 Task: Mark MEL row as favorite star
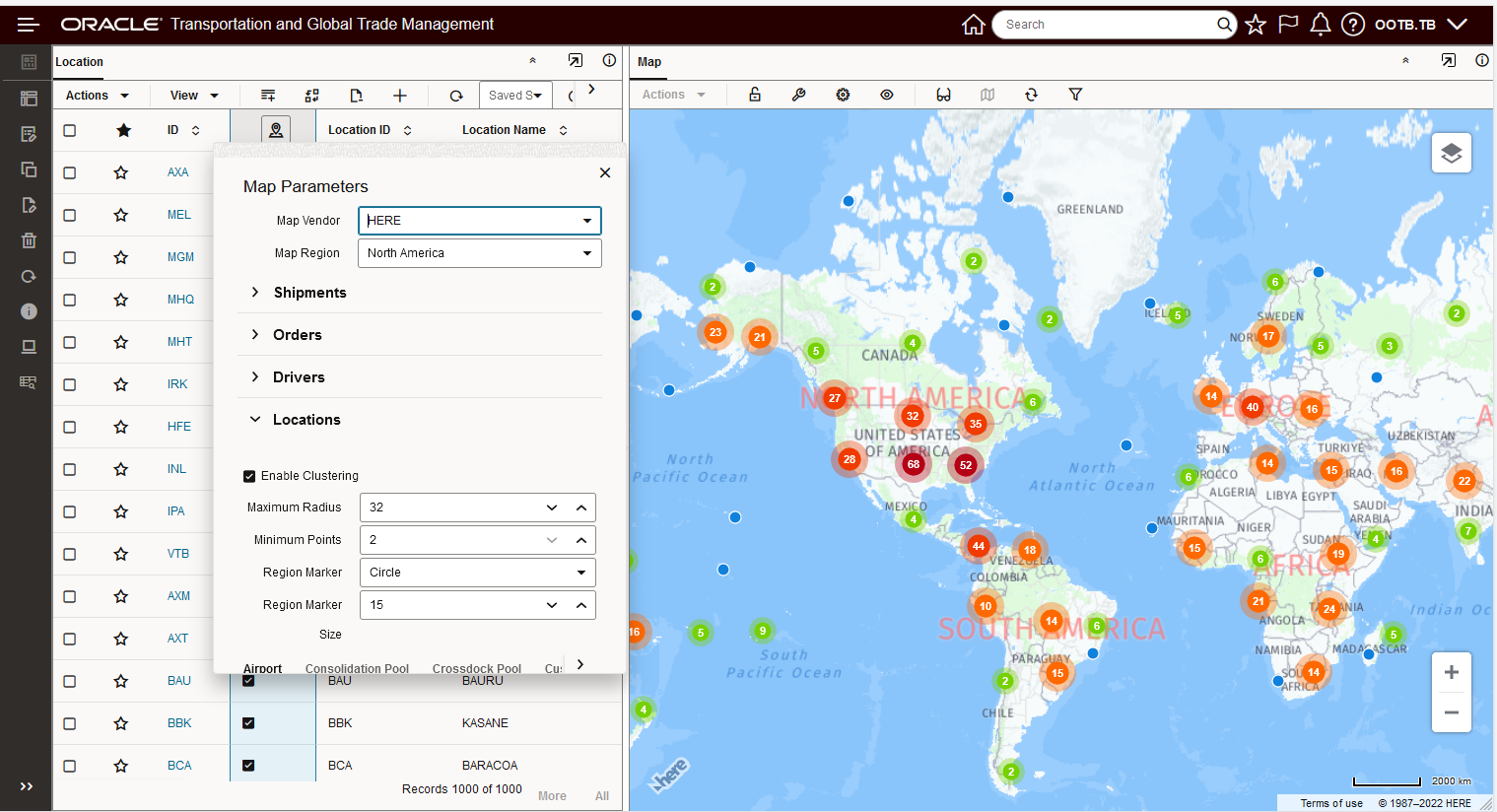121,215
